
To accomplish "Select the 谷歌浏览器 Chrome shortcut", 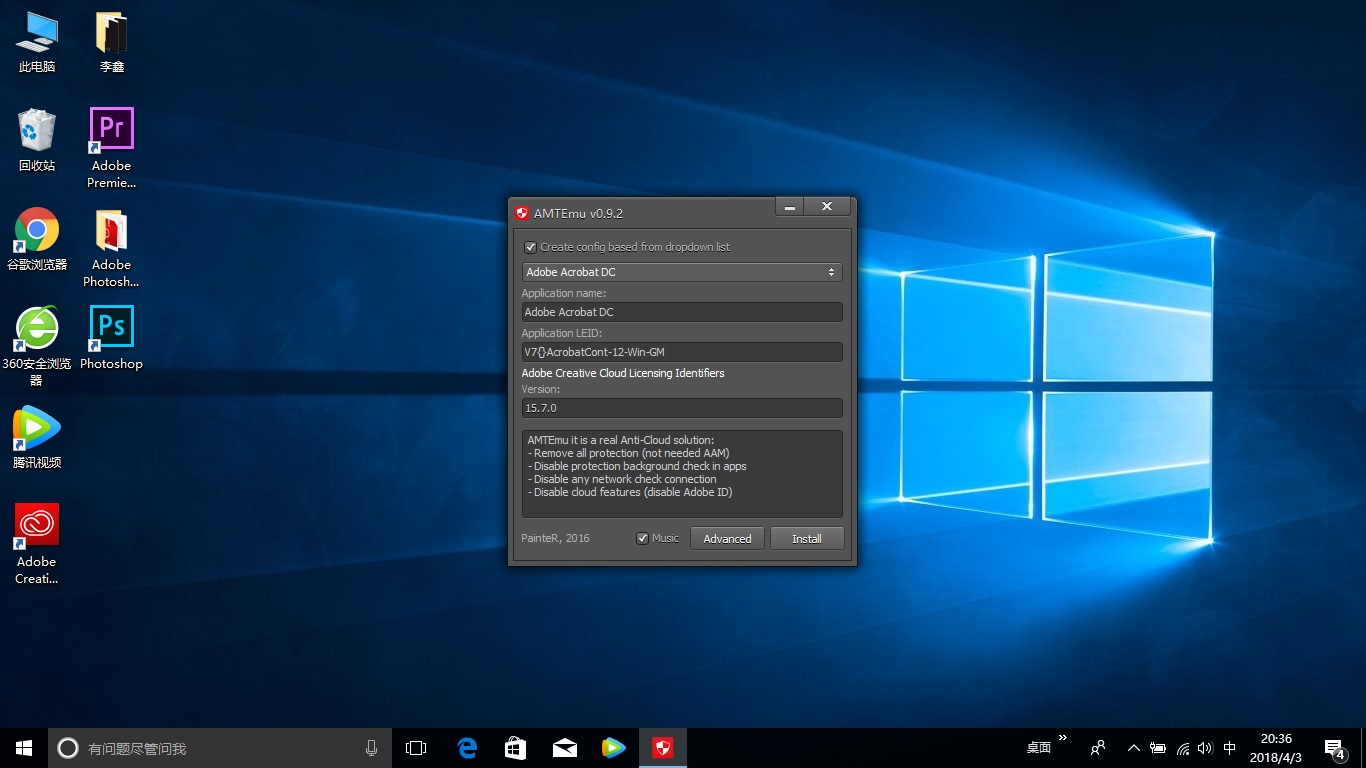I will 37,240.
